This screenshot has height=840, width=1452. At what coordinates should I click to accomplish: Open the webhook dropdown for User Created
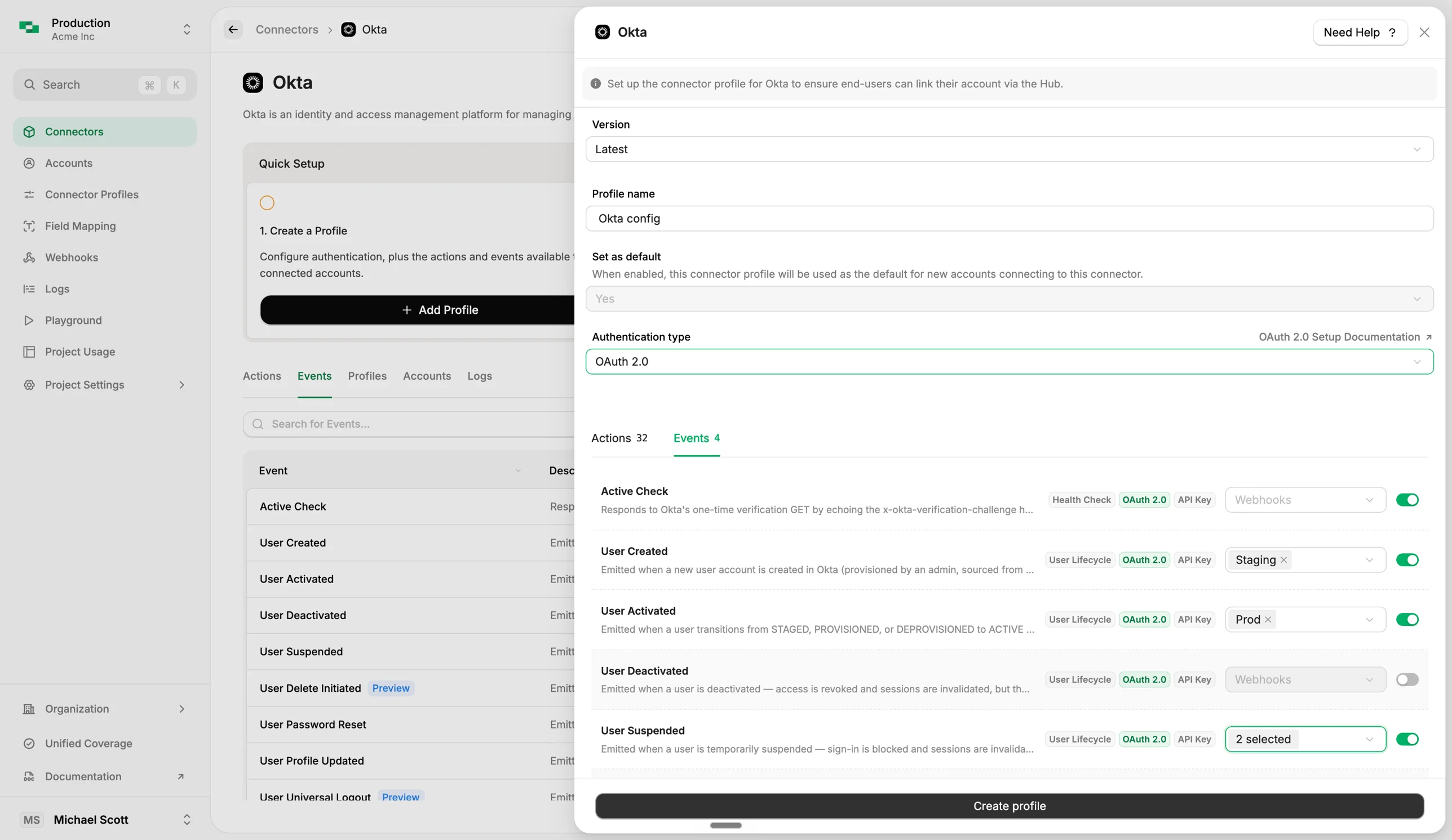[x=1305, y=560]
